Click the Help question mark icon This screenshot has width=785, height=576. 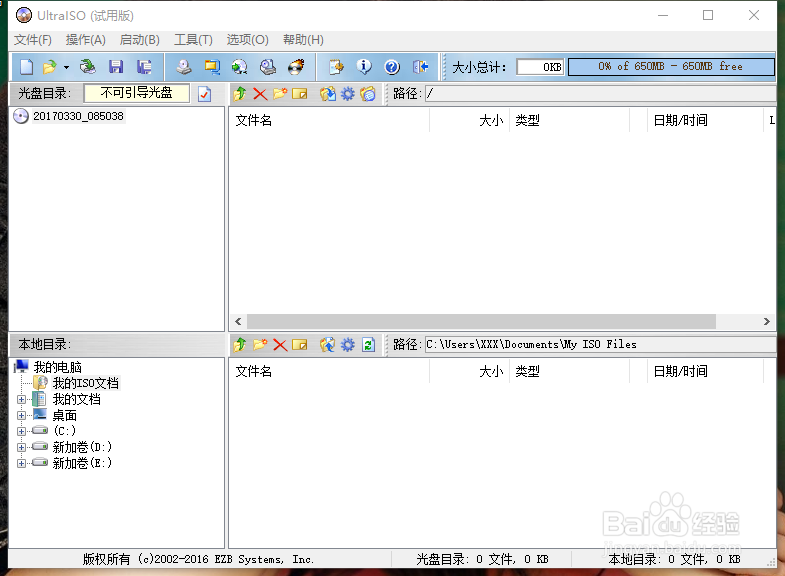(392, 67)
